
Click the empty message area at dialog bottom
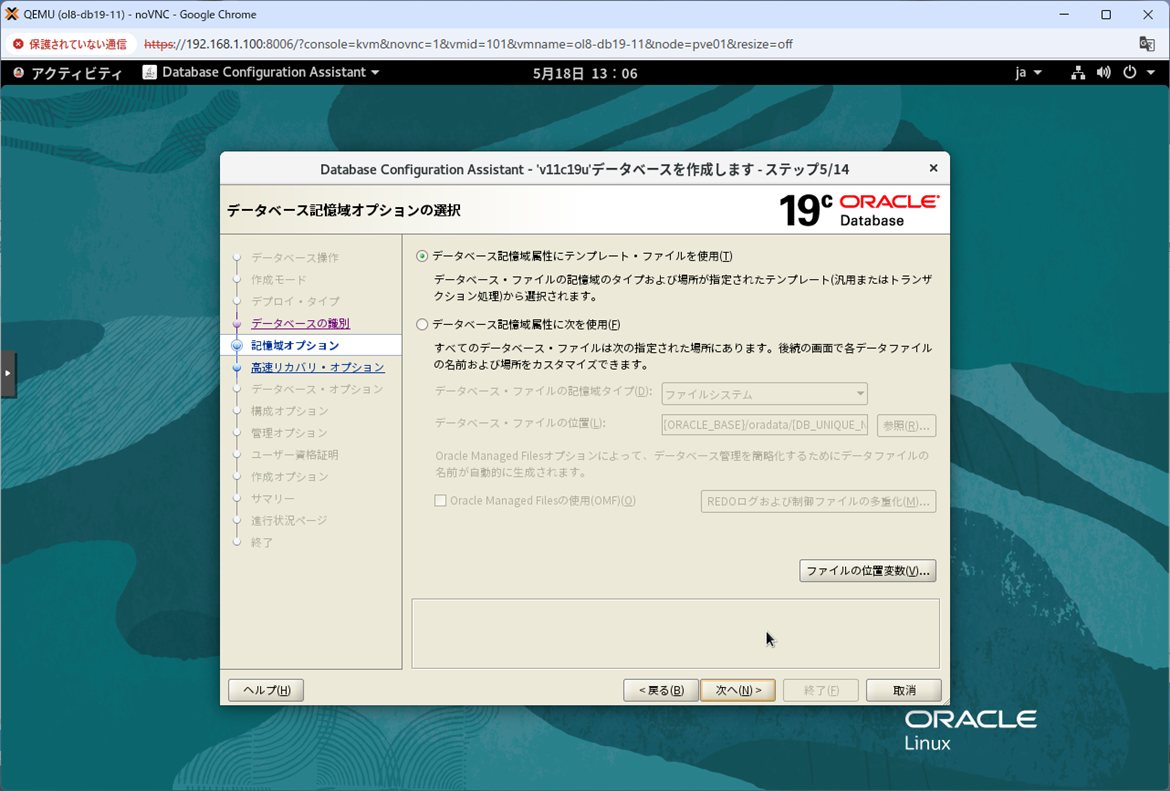675,634
